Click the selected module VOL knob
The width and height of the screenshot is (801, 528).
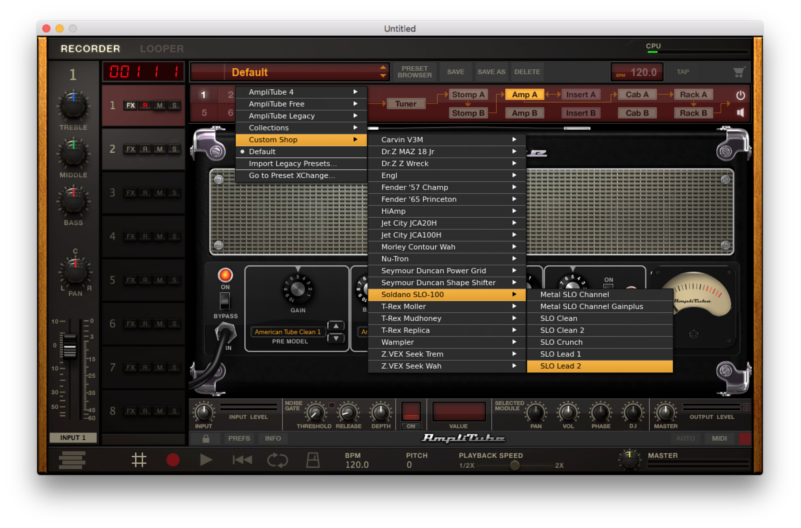[x=568, y=412]
